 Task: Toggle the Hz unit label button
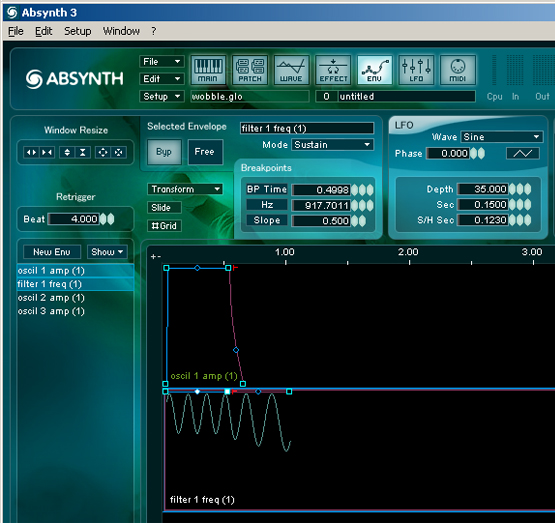(267, 205)
